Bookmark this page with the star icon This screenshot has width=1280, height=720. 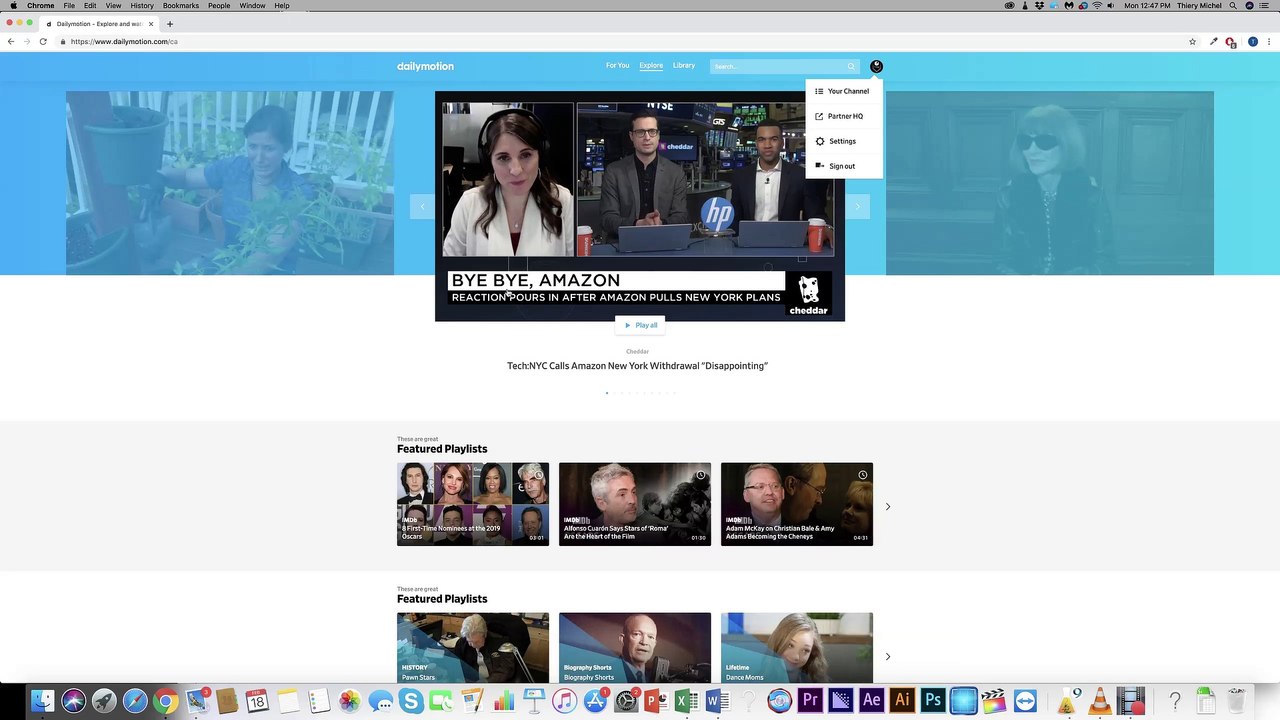coord(1192,41)
